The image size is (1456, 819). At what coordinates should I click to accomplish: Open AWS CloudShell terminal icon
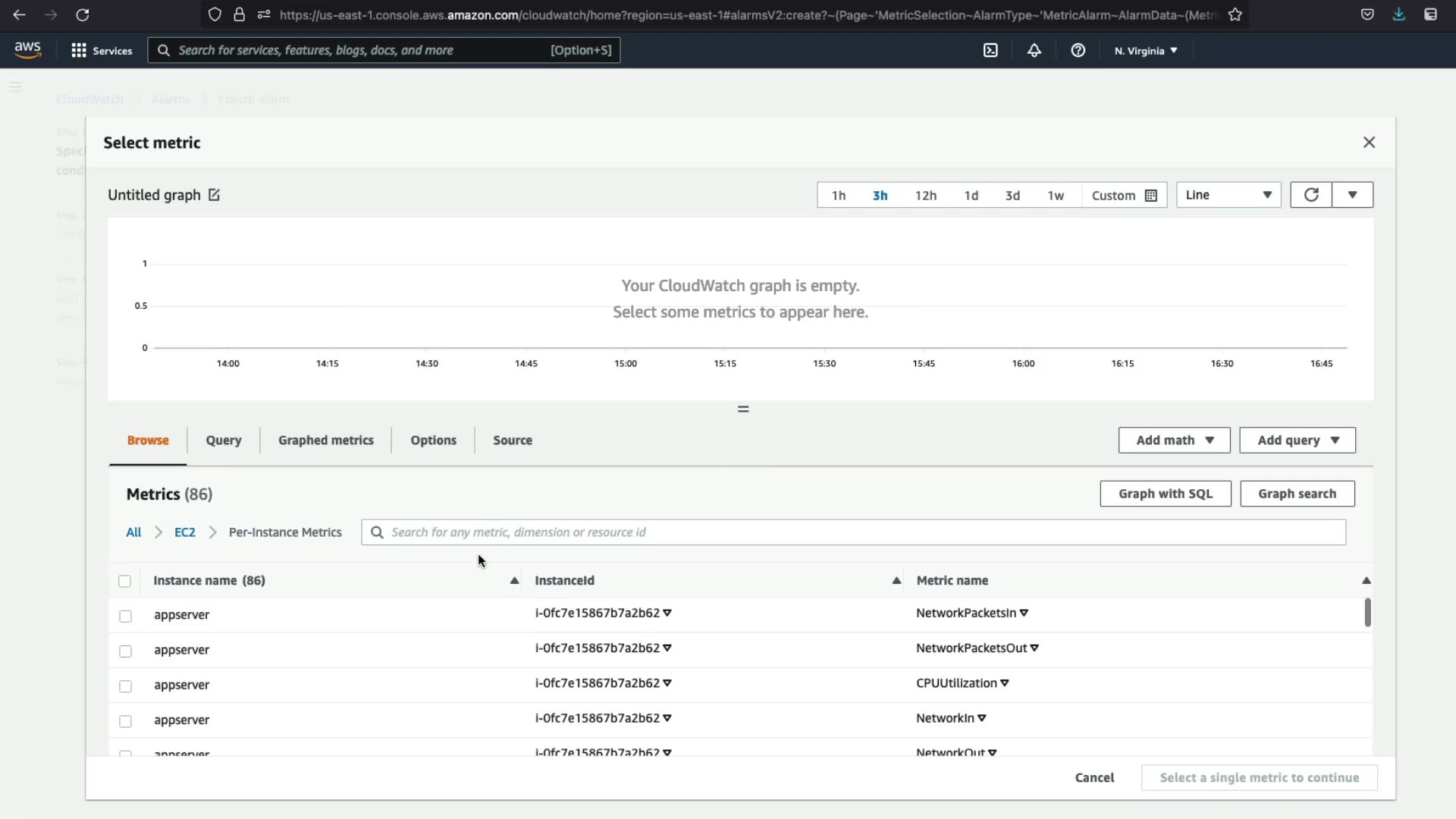(x=990, y=51)
